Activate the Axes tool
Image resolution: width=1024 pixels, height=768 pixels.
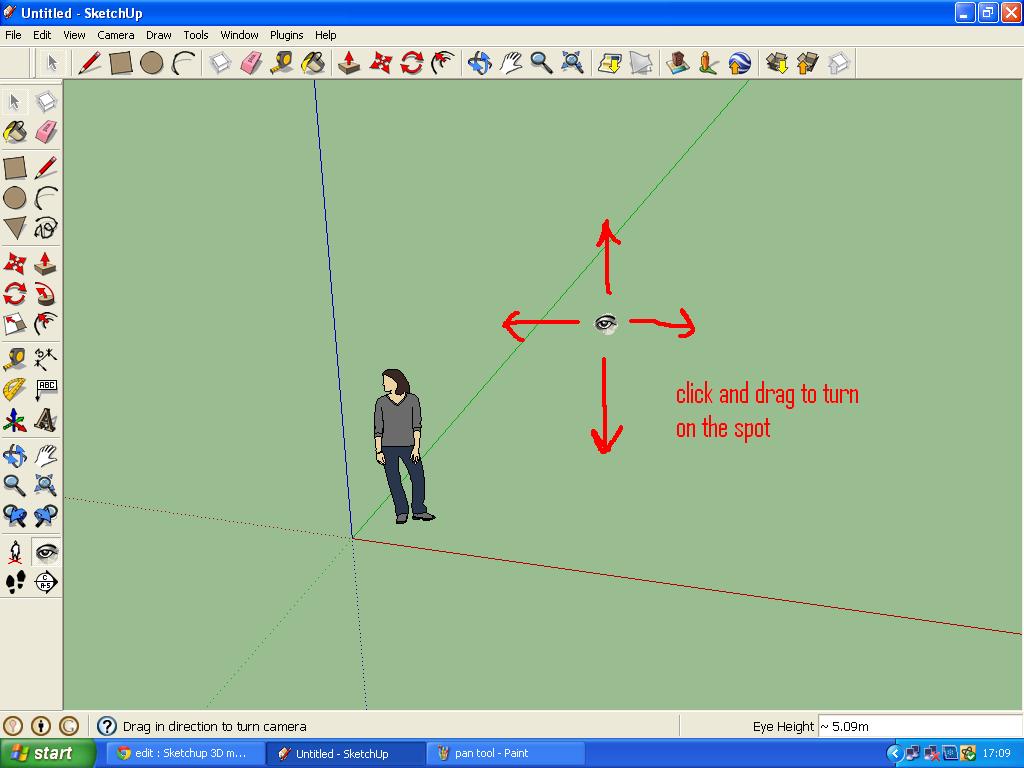click(x=15, y=420)
